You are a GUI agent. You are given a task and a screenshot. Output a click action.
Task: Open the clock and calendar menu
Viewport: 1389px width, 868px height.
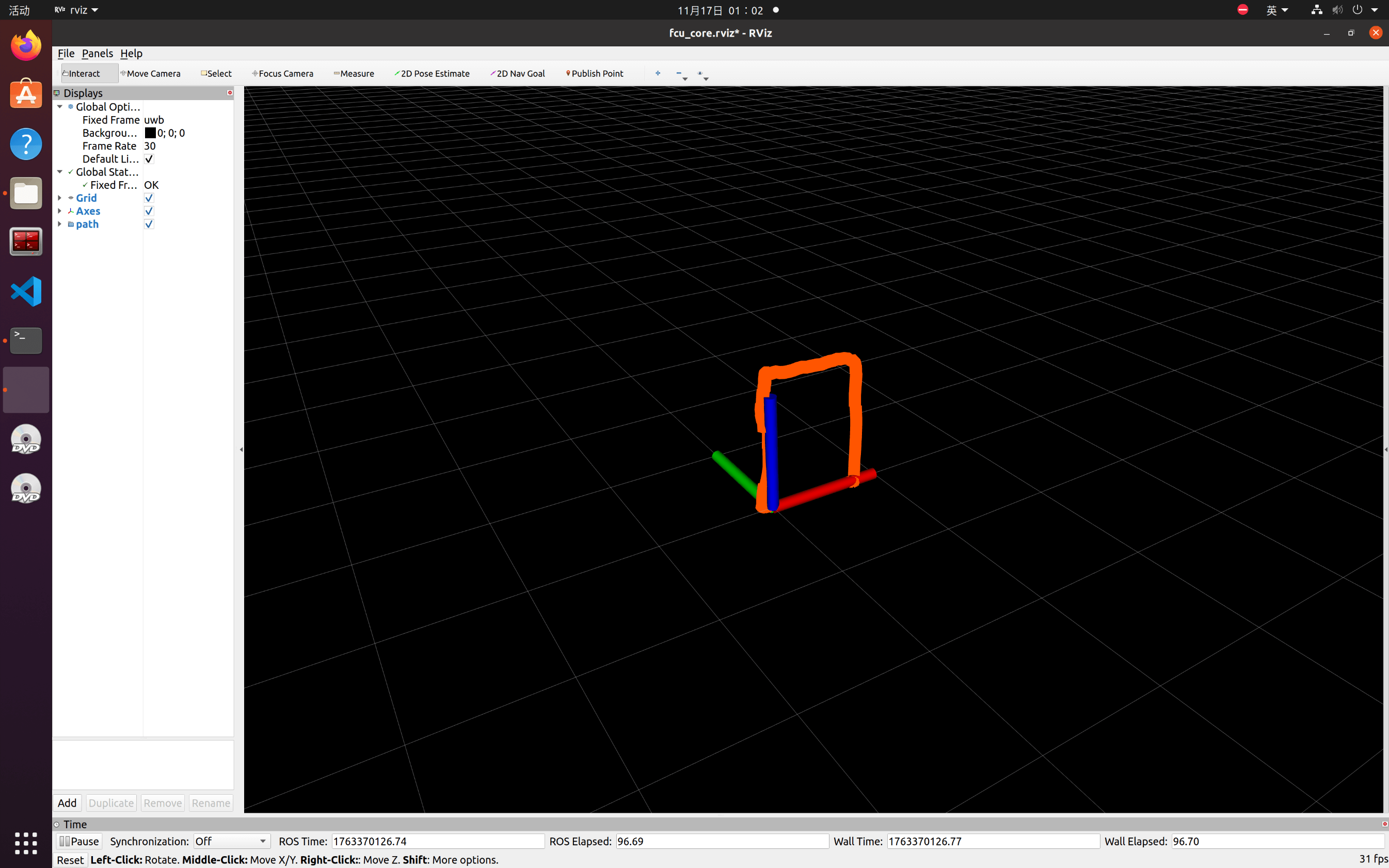point(721,10)
